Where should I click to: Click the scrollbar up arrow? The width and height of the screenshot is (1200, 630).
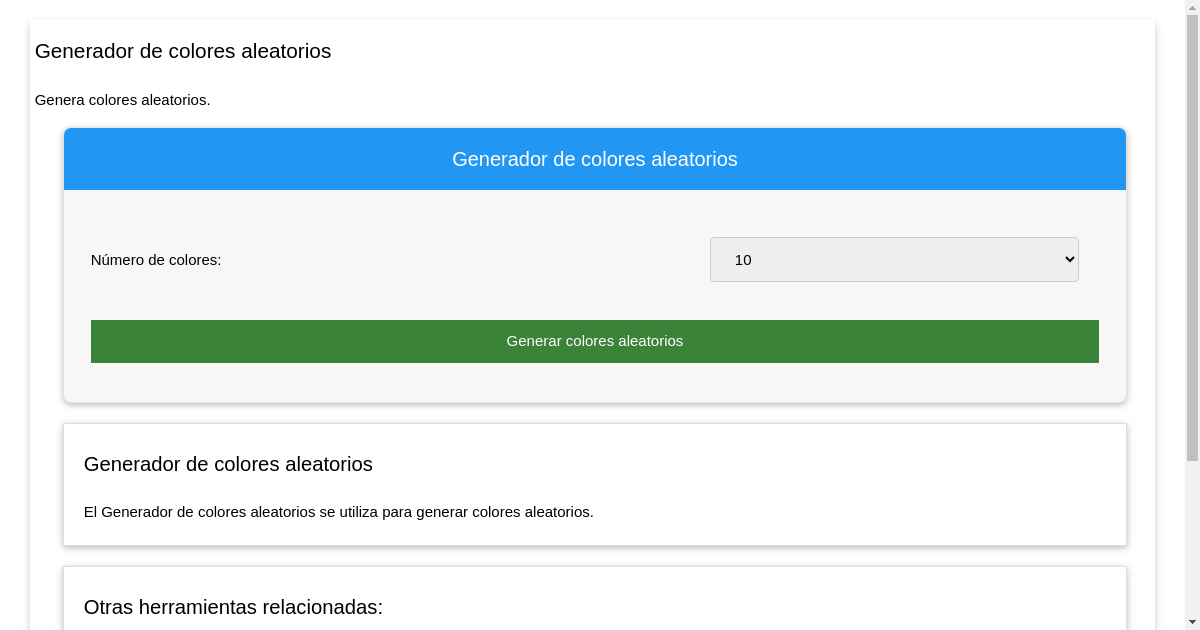click(1192, 7)
